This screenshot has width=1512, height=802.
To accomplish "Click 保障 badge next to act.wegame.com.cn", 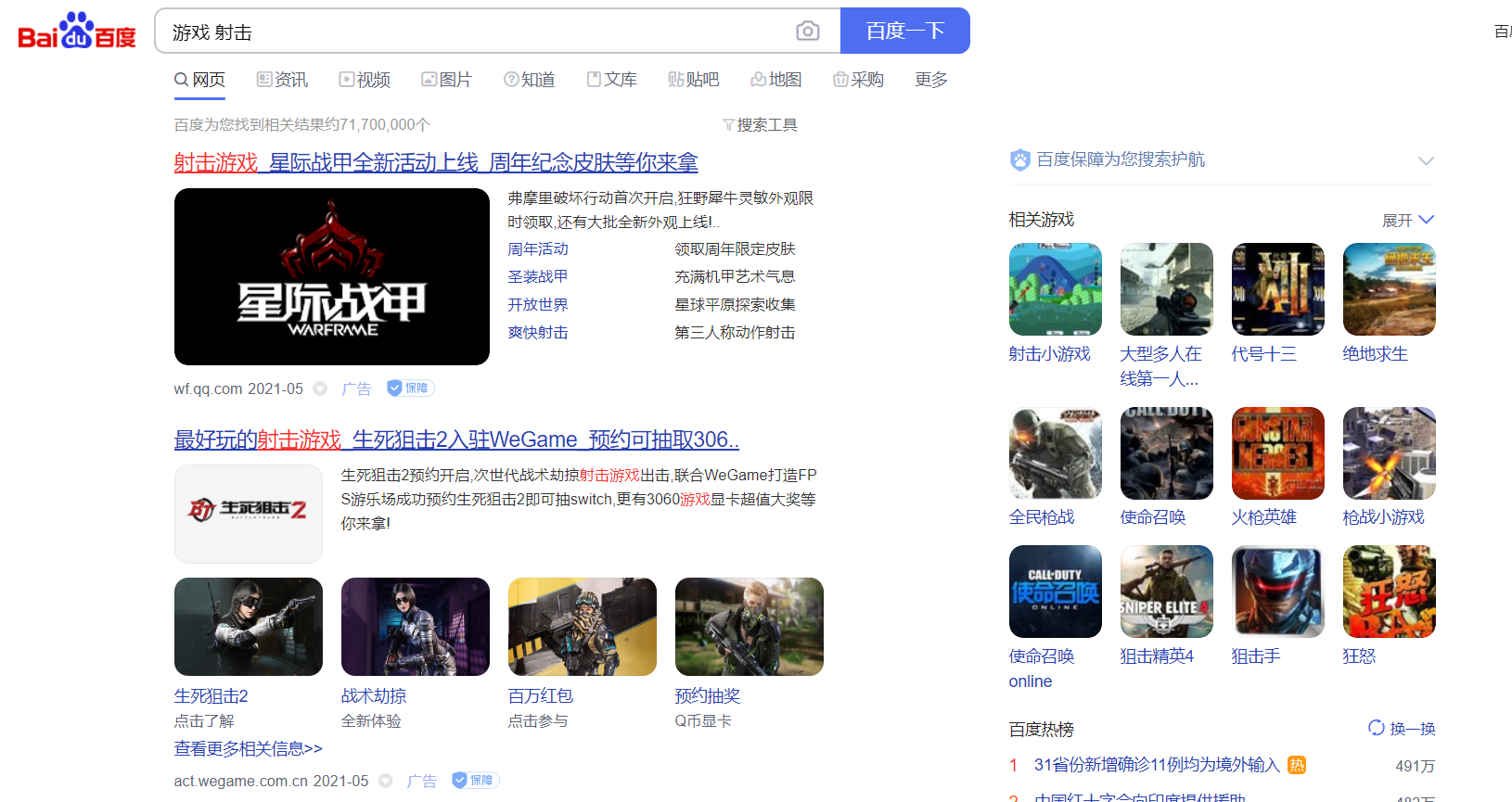I will point(475,781).
